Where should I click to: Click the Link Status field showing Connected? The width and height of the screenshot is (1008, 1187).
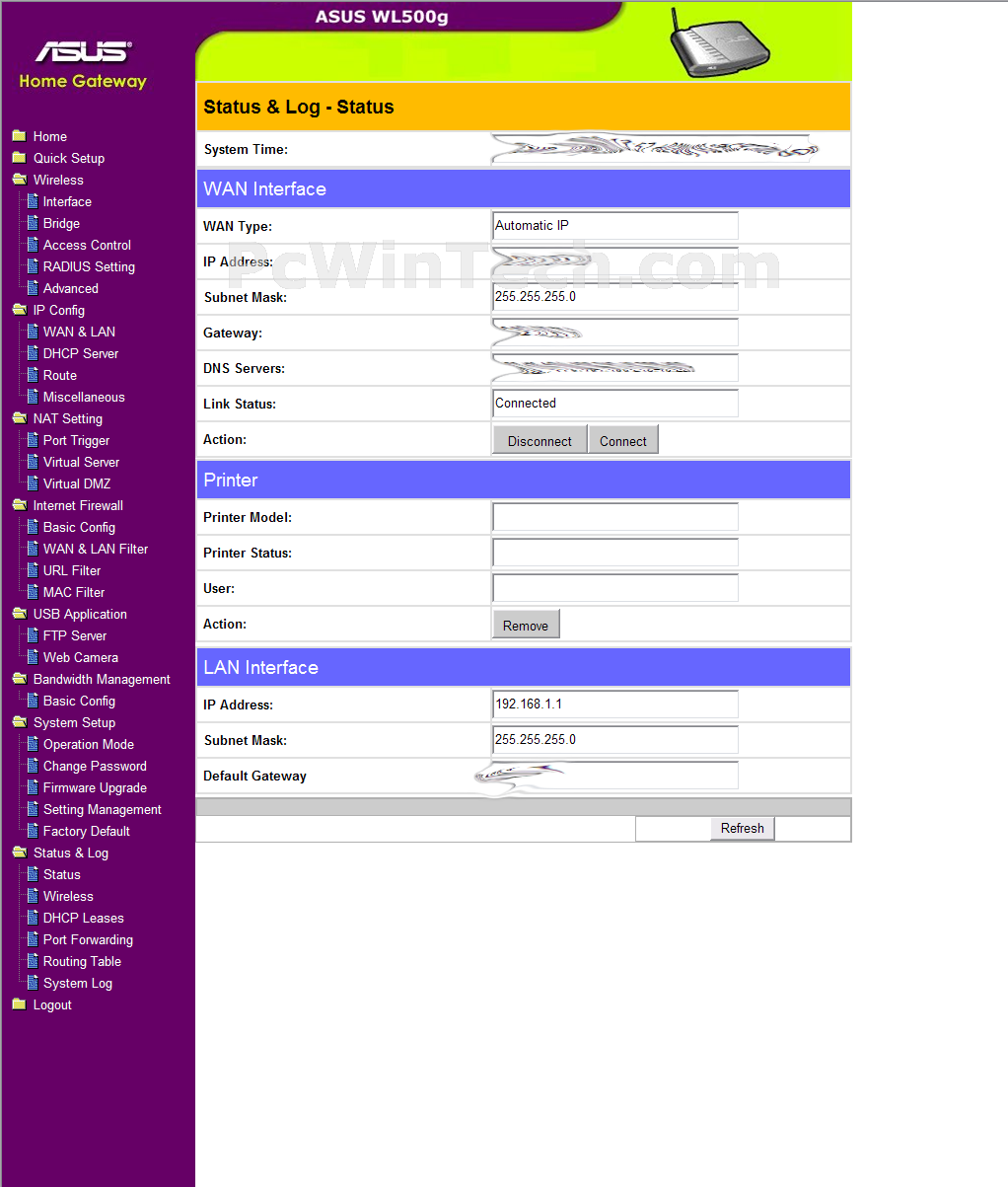(x=615, y=404)
